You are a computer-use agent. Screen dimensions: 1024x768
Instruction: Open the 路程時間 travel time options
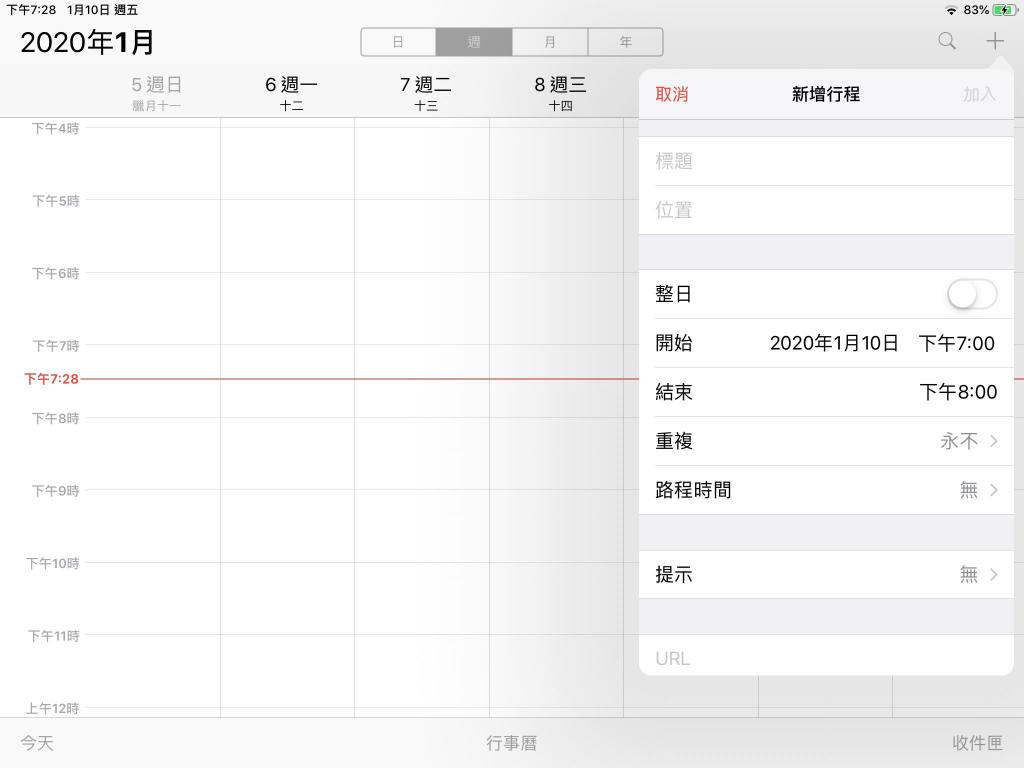tap(826, 490)
